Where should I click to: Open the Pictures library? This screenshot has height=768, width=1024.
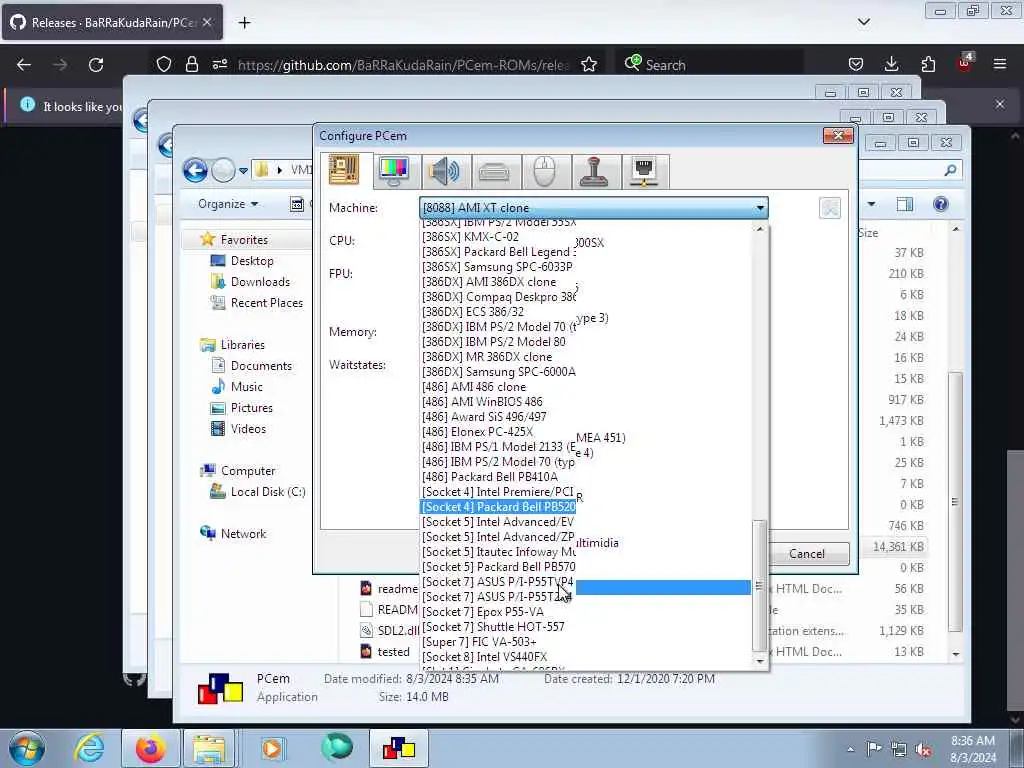click(251, 408)
